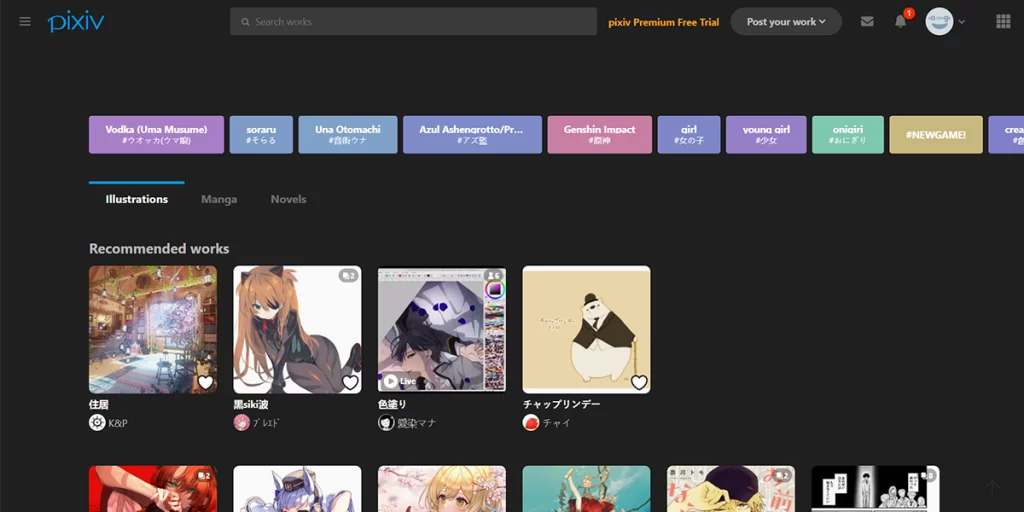Like the 住居 artwork with heart
Screen dimensions: 1024x512
(x=206, y=382)
